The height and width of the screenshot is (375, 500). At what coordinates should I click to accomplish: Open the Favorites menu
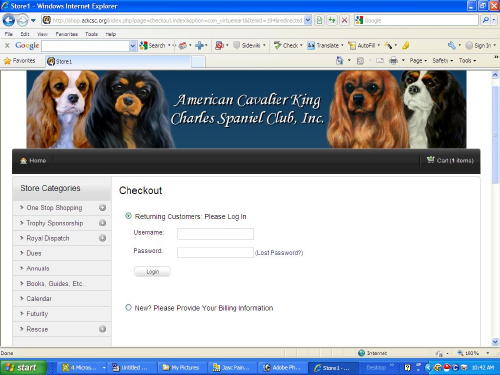[67, 34]
